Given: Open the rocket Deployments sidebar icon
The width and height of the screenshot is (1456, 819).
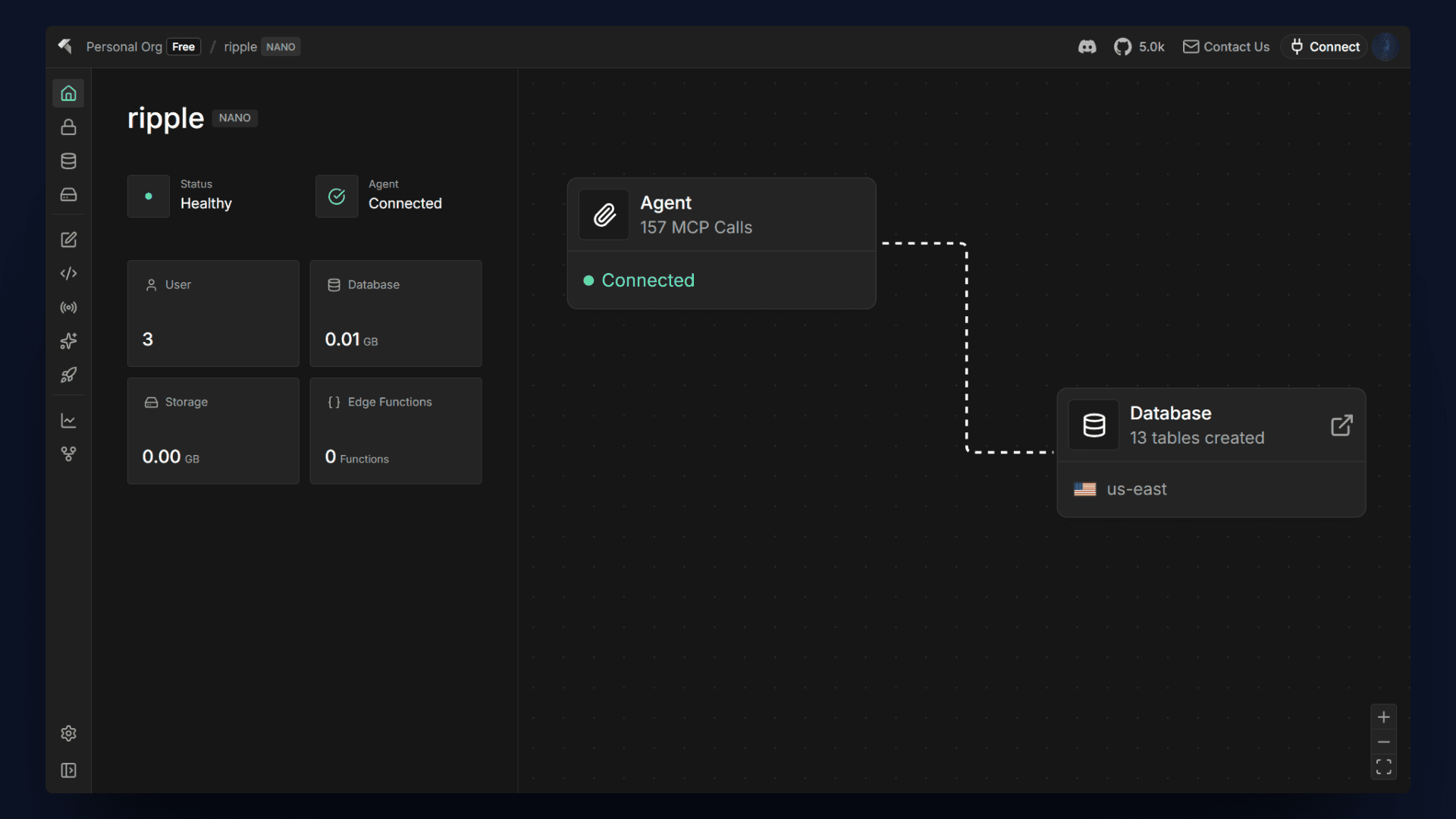Looking at the screenshot, I should click(68, 375).
